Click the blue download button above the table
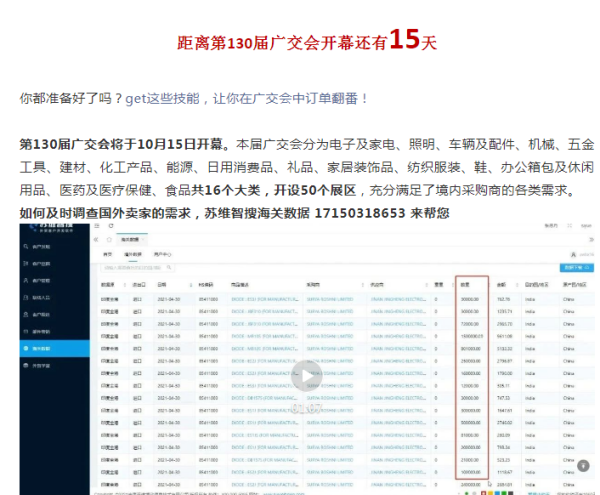600x495 pixels. 577,267
